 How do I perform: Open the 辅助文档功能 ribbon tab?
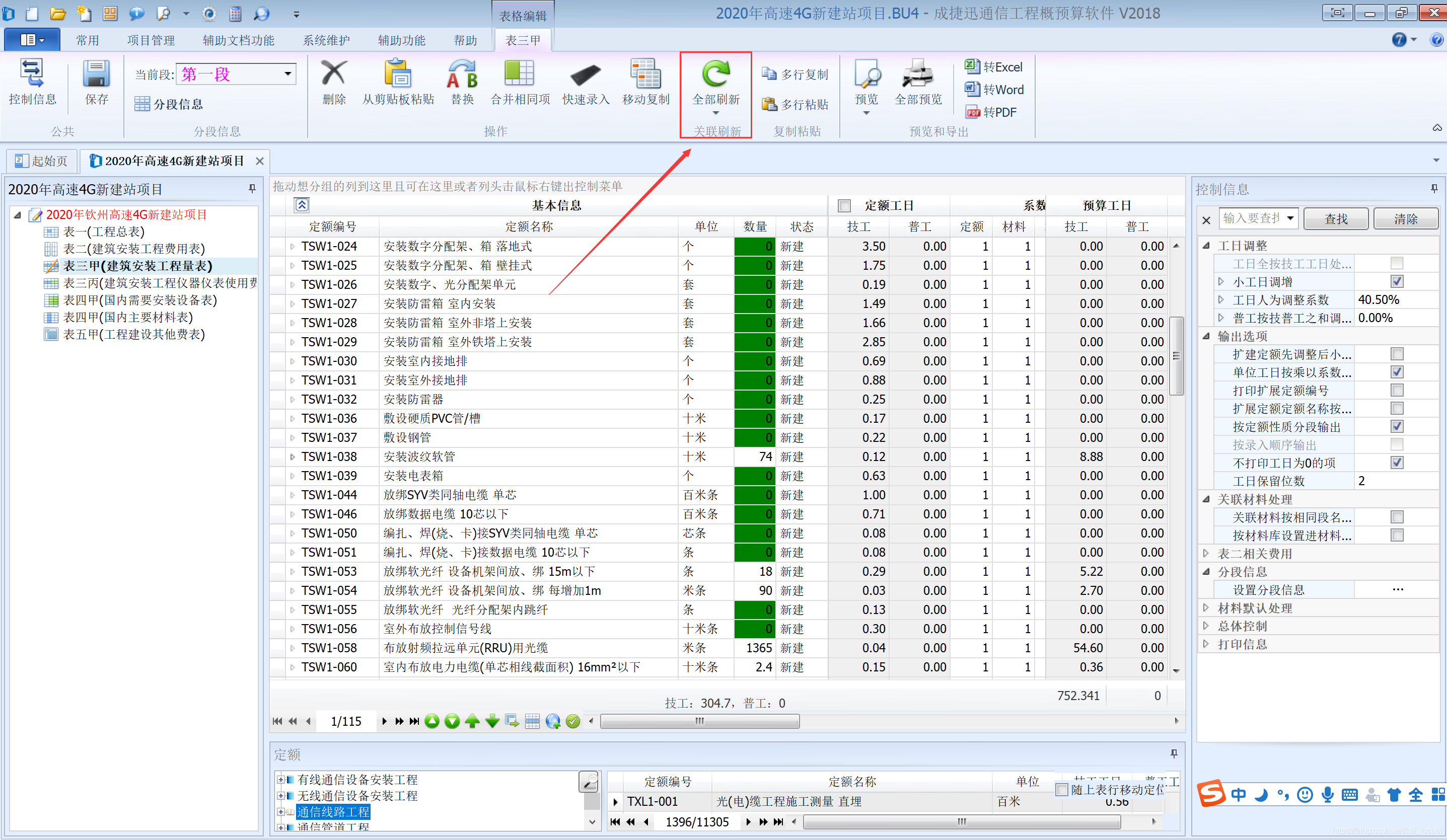tap(238, 40)
